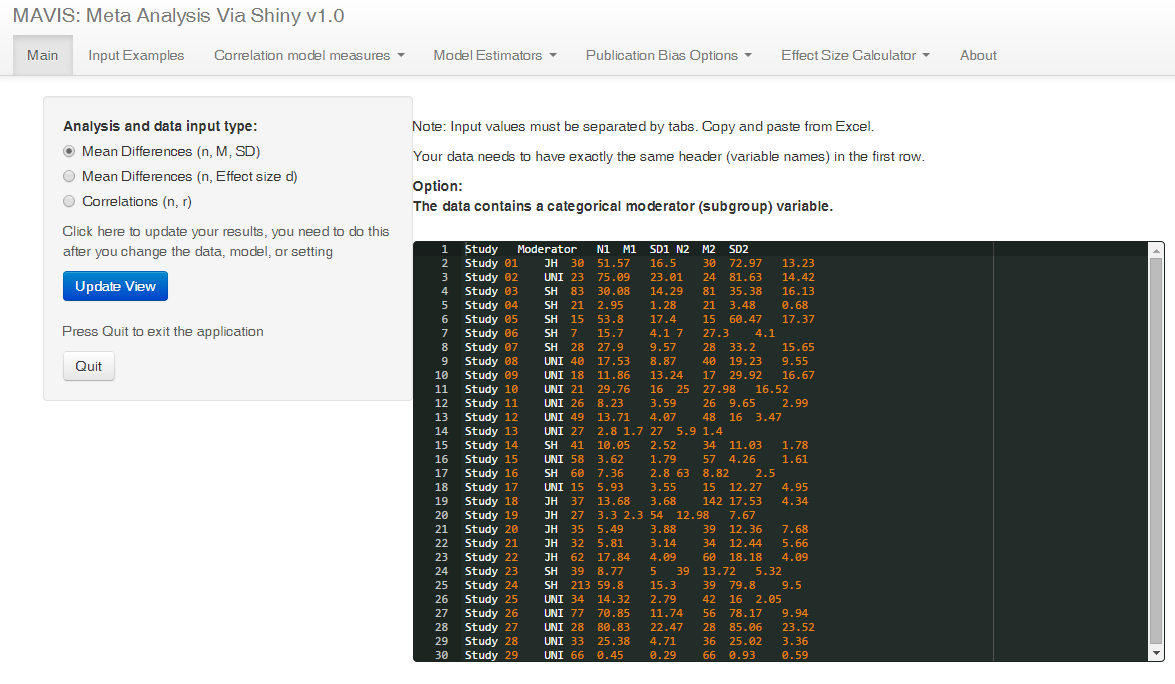Image resolution: width=1175 pixels, height=684 pixels.
Task: Click scrollbar down arrow in data editor
Action: [x=1156, y=653]
